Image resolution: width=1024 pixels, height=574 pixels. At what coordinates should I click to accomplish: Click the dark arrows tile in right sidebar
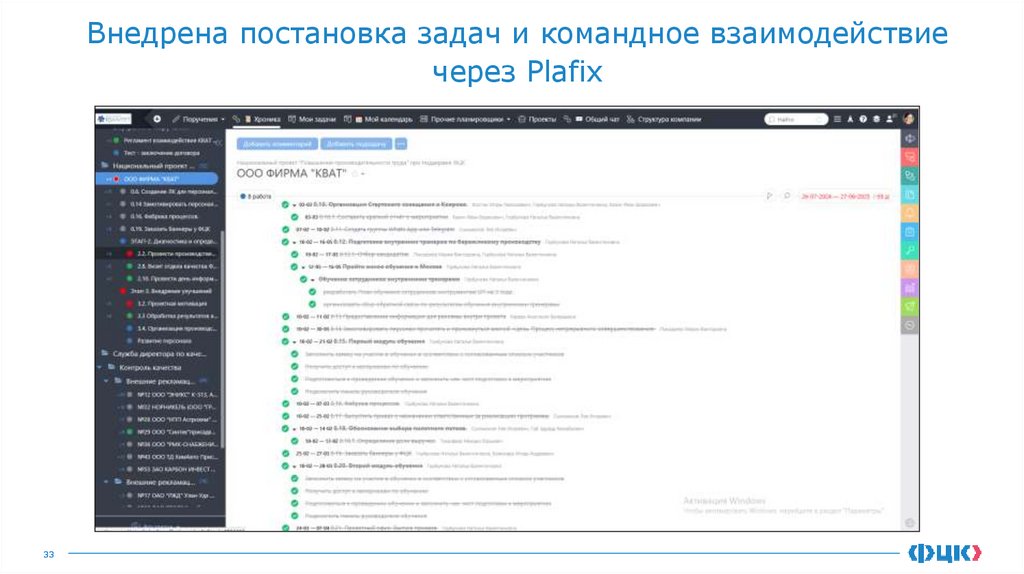[910, 138]
